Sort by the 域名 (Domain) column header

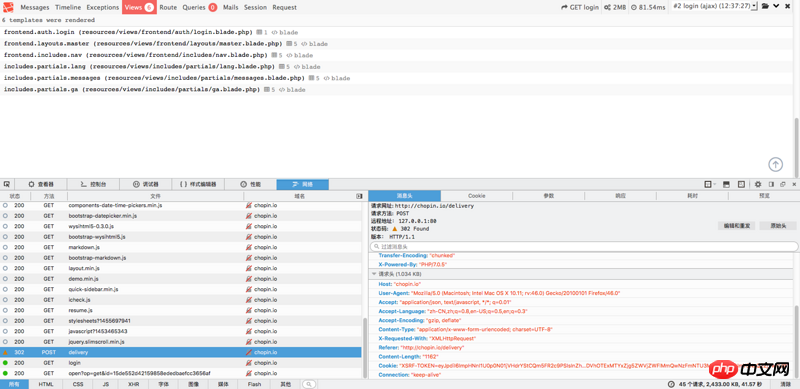point(299,196)
